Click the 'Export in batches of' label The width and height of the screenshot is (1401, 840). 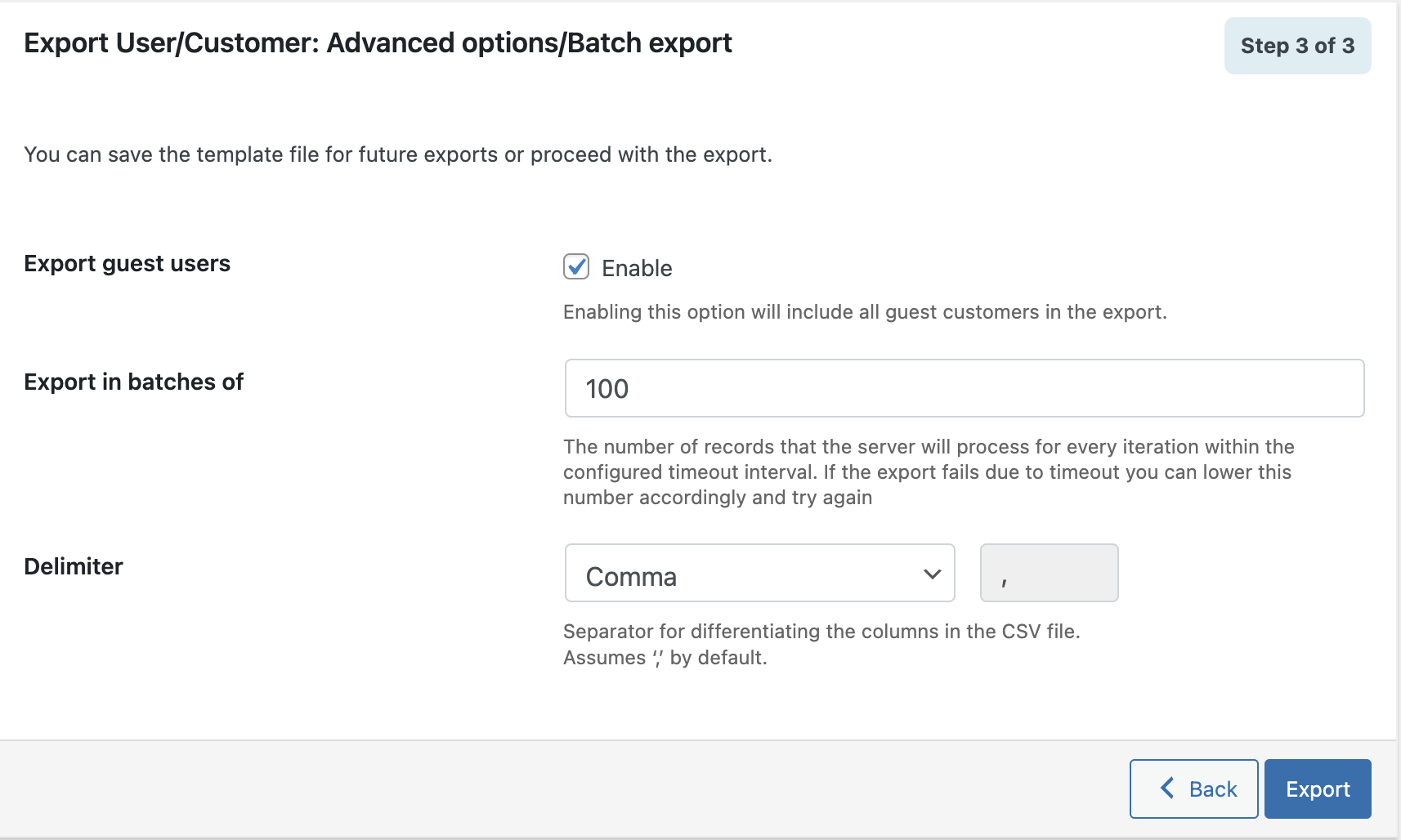click(x=134, y=382)
